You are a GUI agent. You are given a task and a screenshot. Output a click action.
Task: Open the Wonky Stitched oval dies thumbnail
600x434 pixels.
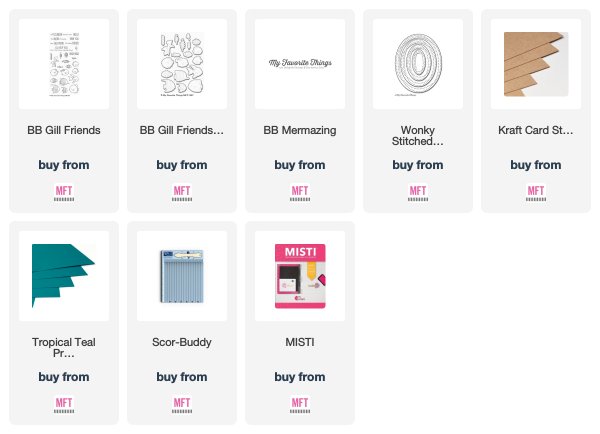(418, 64)
